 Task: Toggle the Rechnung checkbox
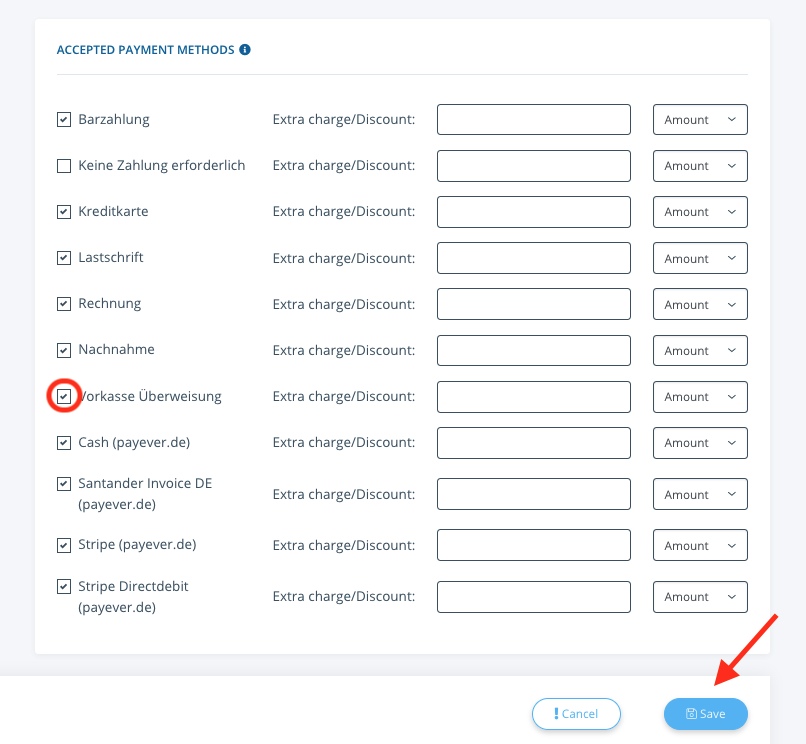point(64,304)
